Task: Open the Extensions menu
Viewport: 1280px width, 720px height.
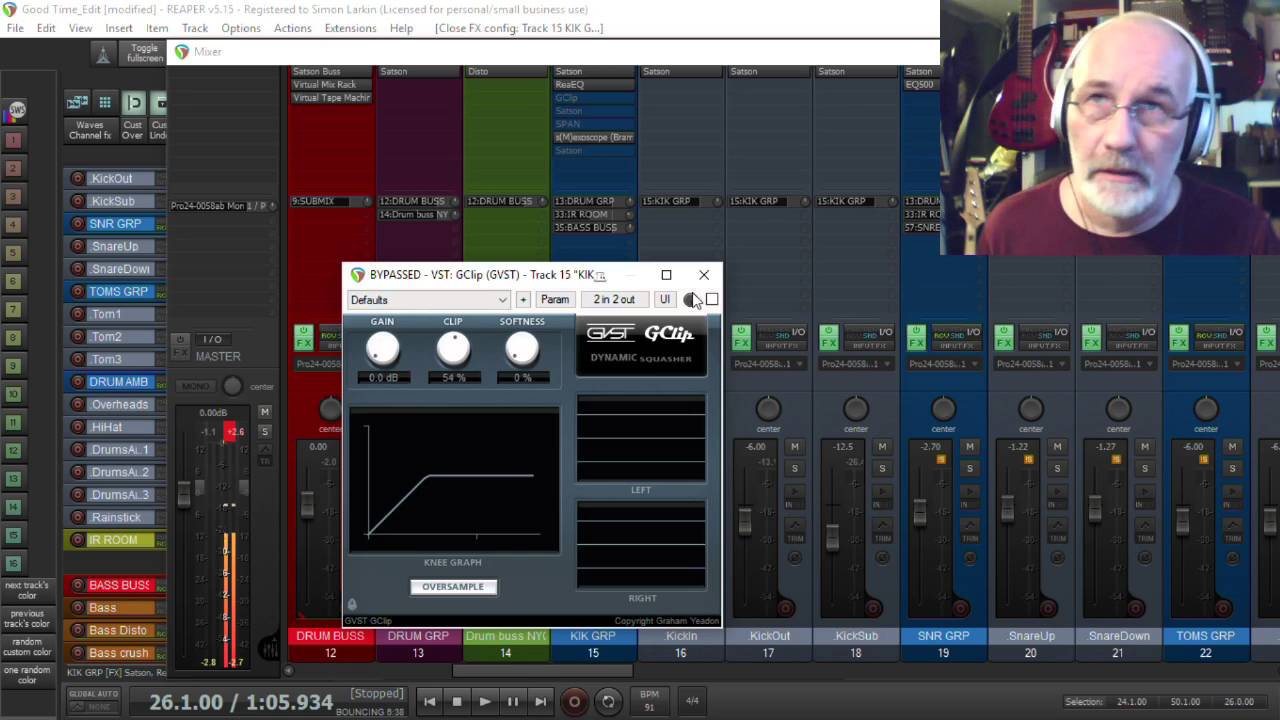Action: pos(350,28)
